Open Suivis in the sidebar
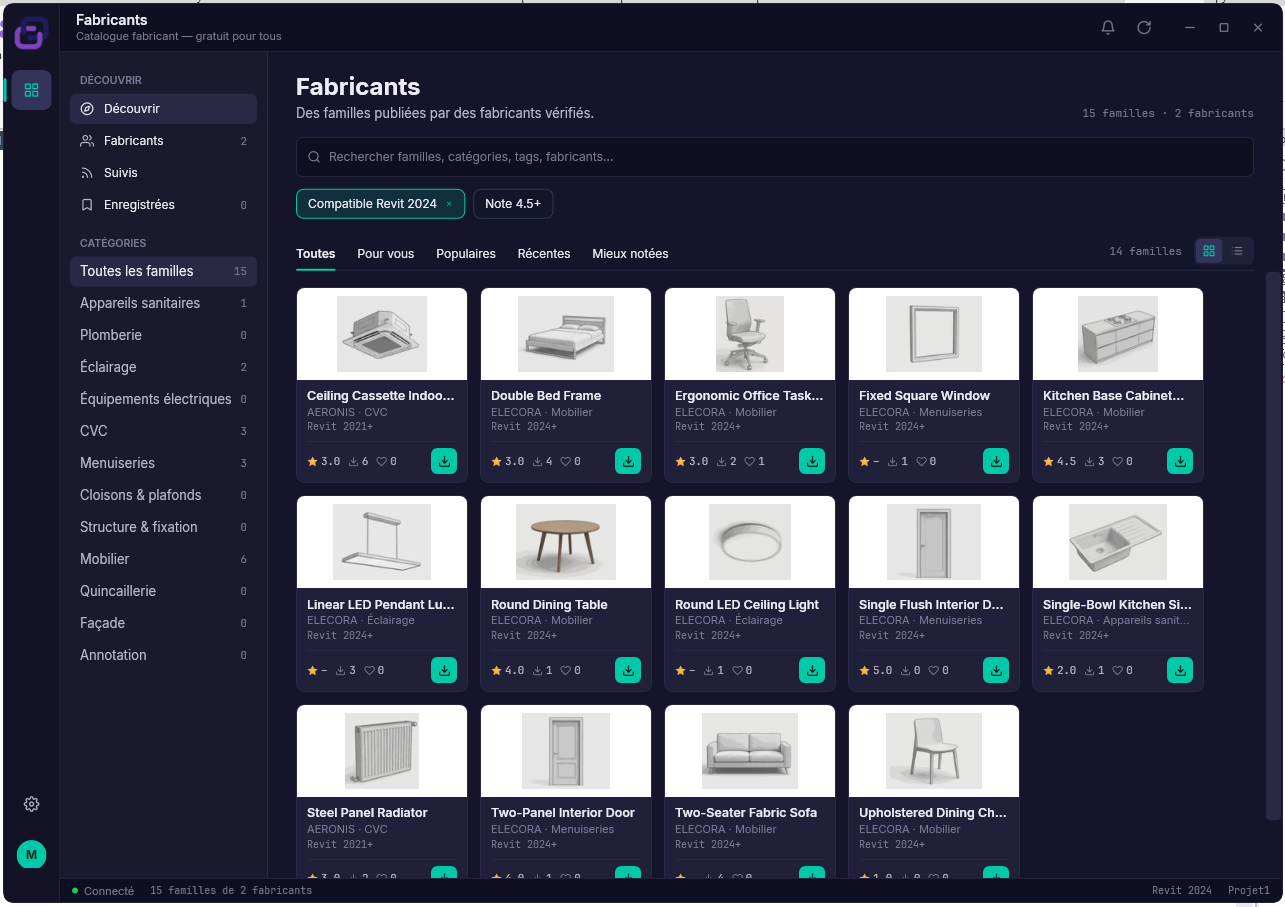Image resolution: width=1285 pixels, height=907 pixels. click(163, 173)
